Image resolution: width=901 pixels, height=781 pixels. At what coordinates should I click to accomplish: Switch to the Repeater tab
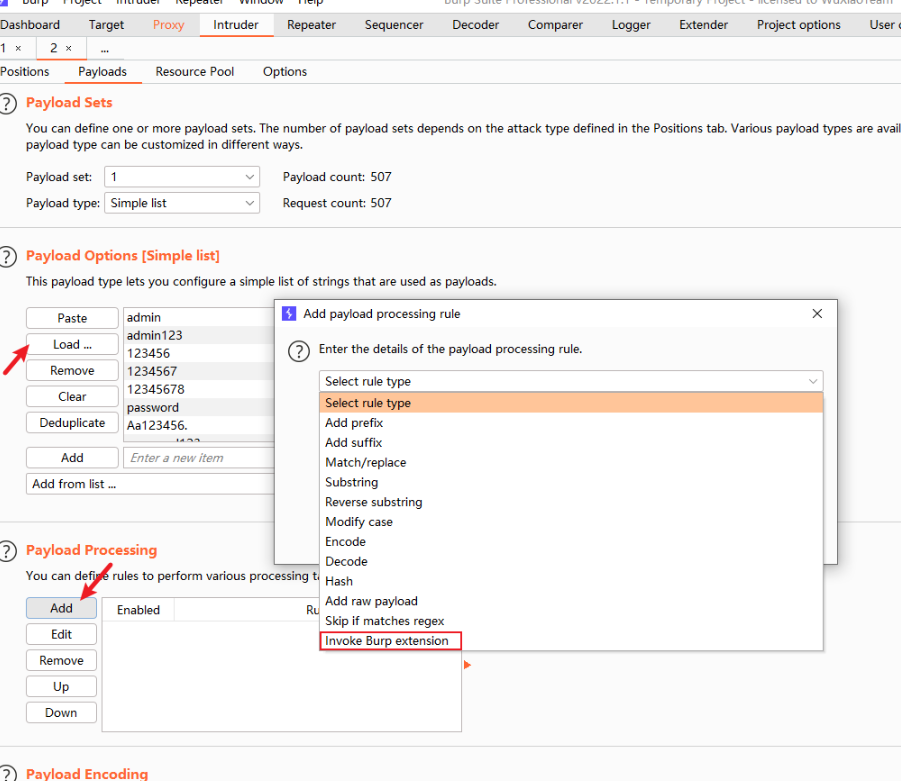coord(311,25)
